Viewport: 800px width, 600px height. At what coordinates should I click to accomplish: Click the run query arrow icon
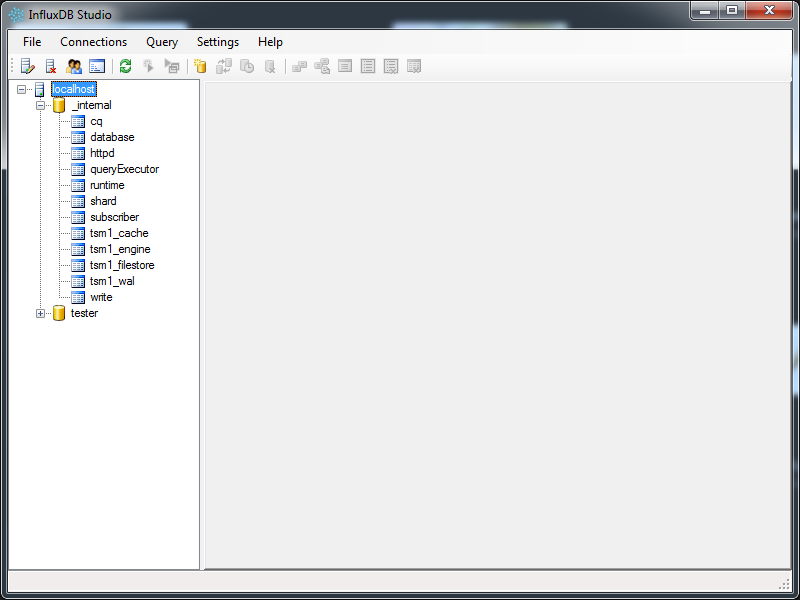(x=148, y=66)
